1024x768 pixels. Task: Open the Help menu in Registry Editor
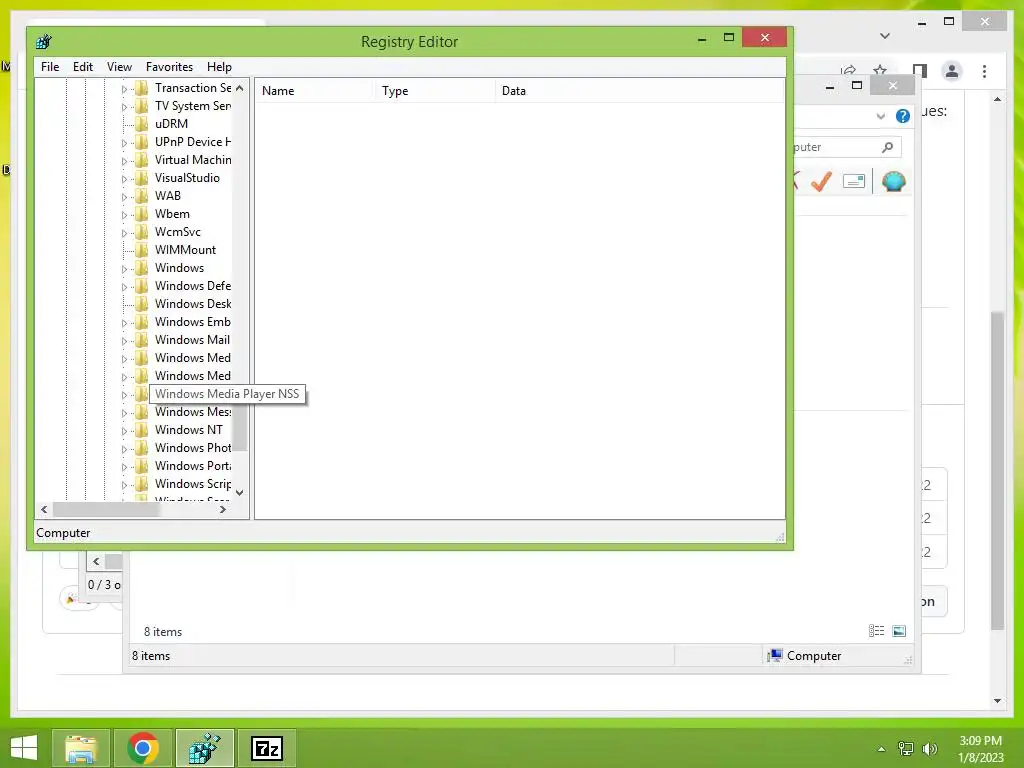[x=219, y=67]
